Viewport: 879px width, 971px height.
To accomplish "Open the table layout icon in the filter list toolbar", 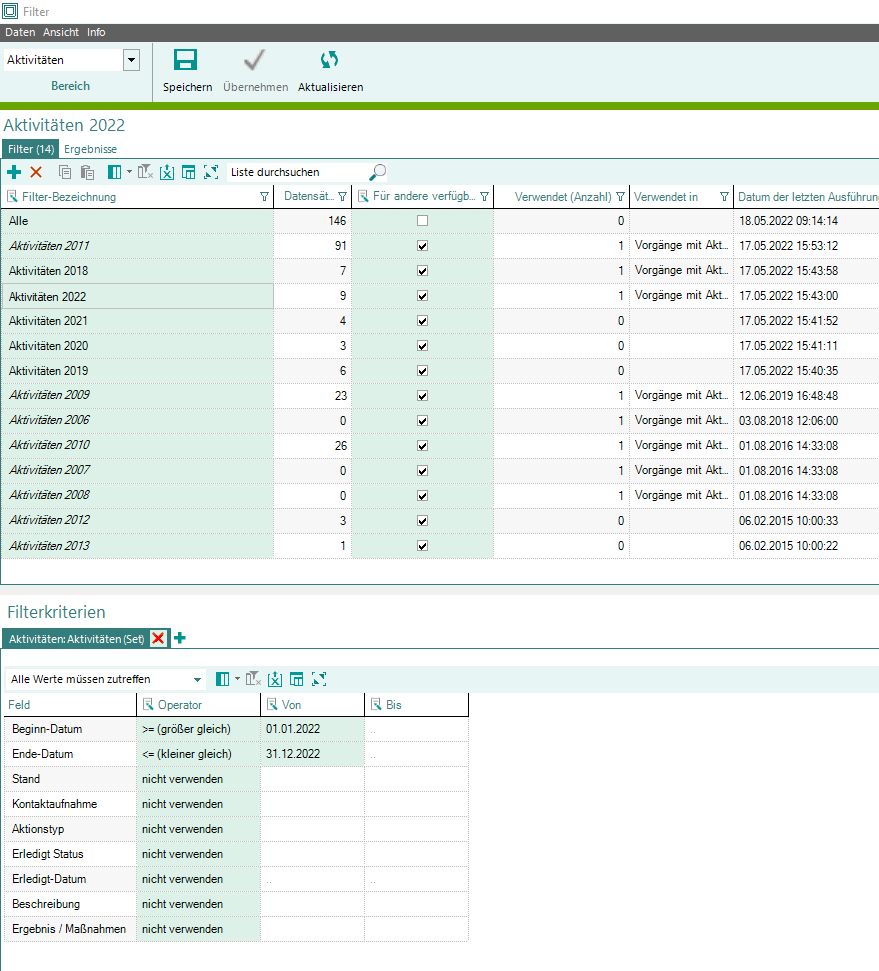I will tap(189, 172).
